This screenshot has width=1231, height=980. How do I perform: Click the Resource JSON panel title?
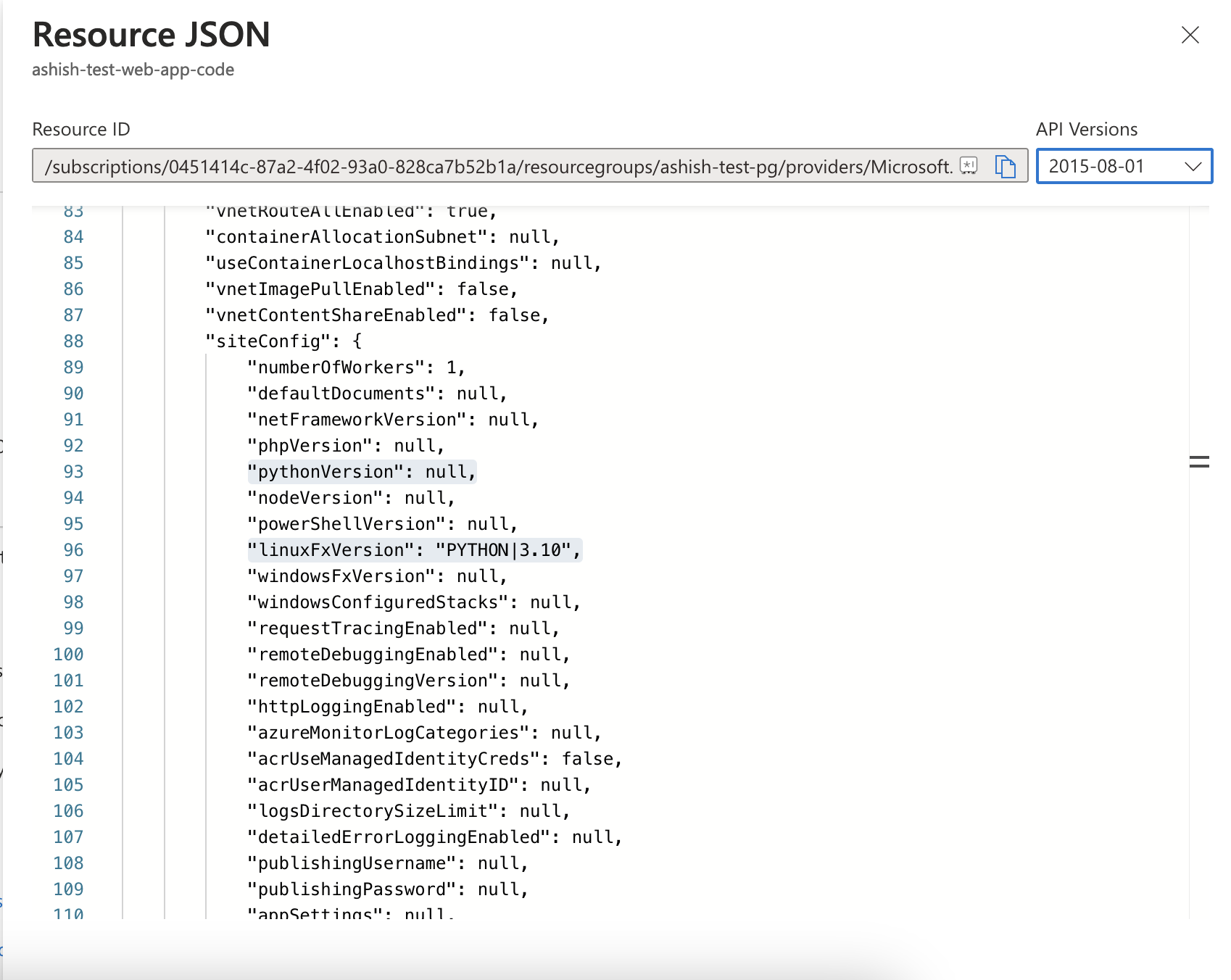[151, 34]
